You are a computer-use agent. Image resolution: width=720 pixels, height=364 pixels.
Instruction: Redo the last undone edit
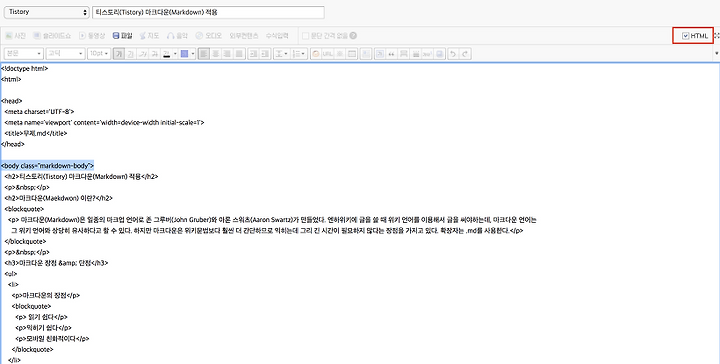click(465, 54)
